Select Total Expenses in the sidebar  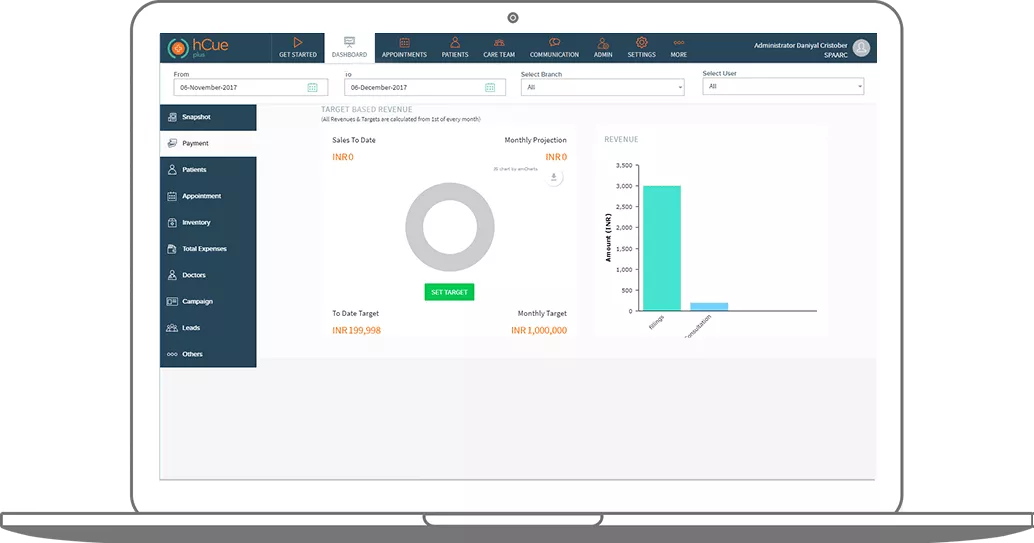[x=204, y=249]
